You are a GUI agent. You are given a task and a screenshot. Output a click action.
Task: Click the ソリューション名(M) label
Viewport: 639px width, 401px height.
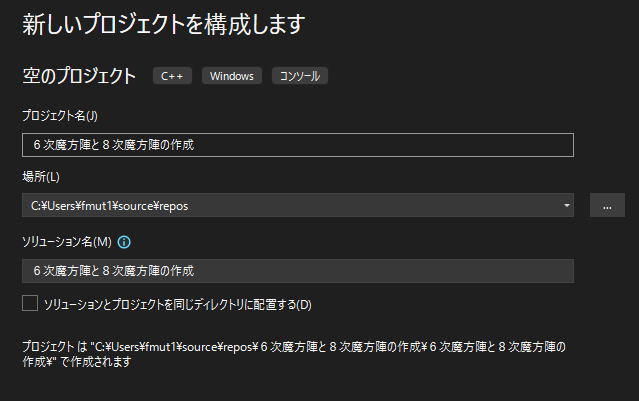coord(67,242)
